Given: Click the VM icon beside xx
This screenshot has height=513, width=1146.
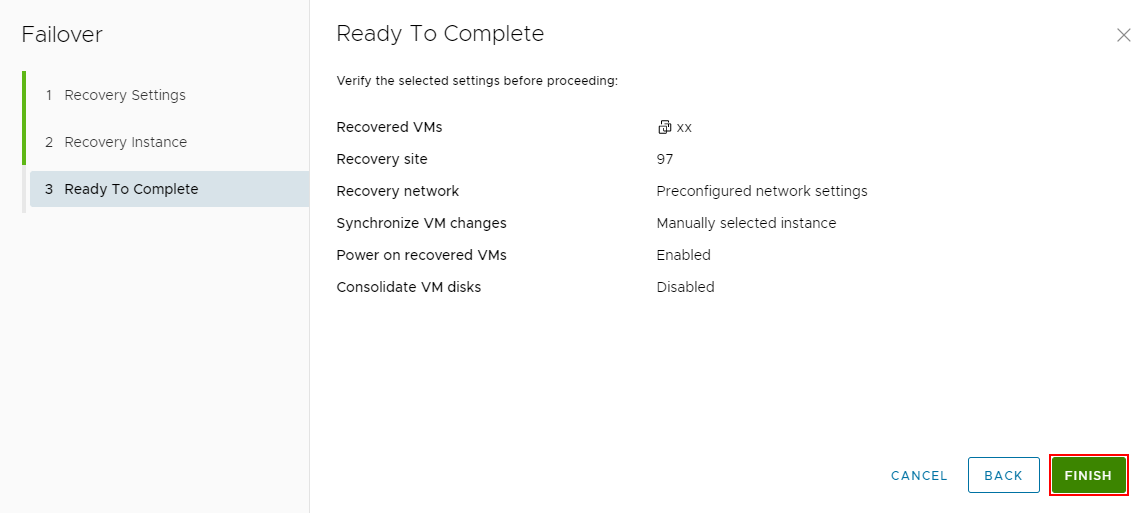Looking at the screenshot, I should pyautogui.click(x=664, y=127).
